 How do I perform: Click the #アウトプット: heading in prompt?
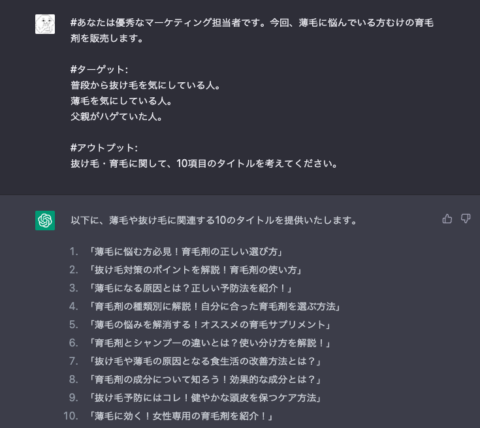pyautogui.click(x=104, y=148)
